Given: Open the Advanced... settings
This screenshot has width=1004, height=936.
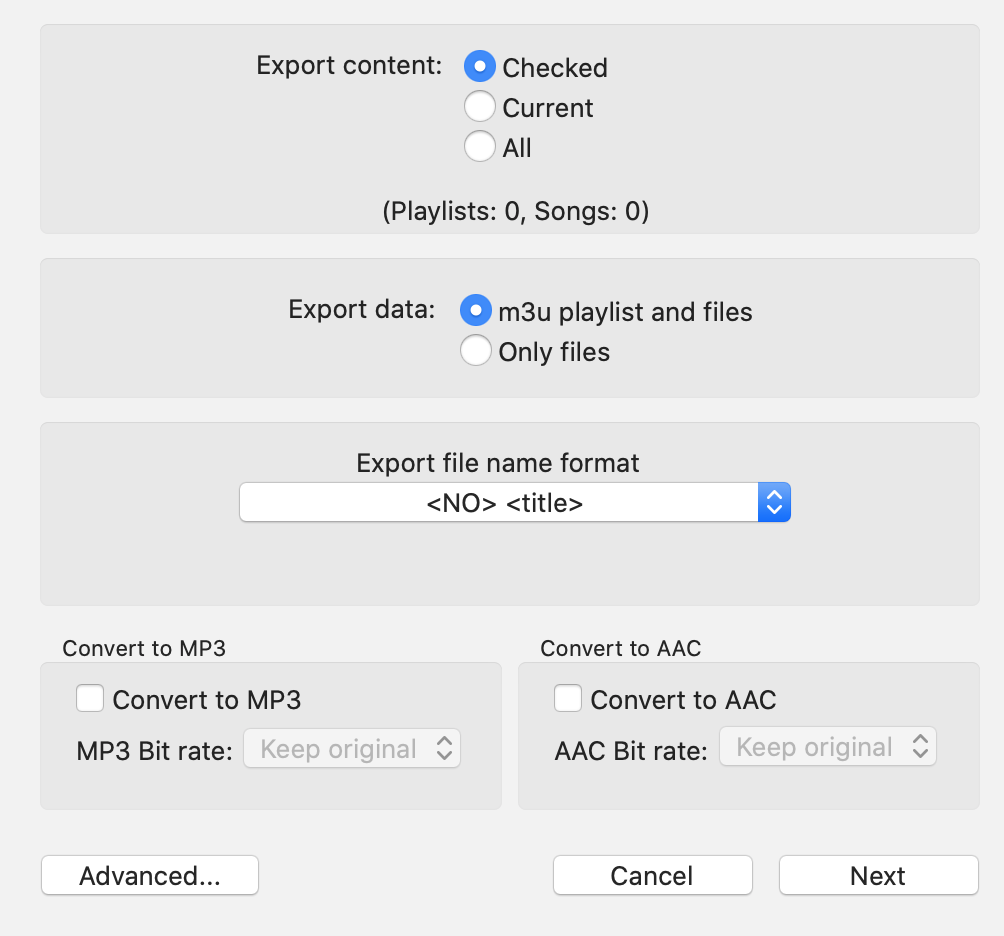Looking at the screenshot, I should (x=150, y=875).
